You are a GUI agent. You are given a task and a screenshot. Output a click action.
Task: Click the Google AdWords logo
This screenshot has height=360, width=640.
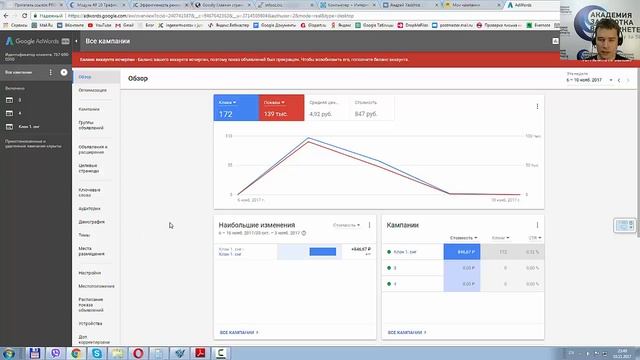pyautogui.click(x=37, y=41)
